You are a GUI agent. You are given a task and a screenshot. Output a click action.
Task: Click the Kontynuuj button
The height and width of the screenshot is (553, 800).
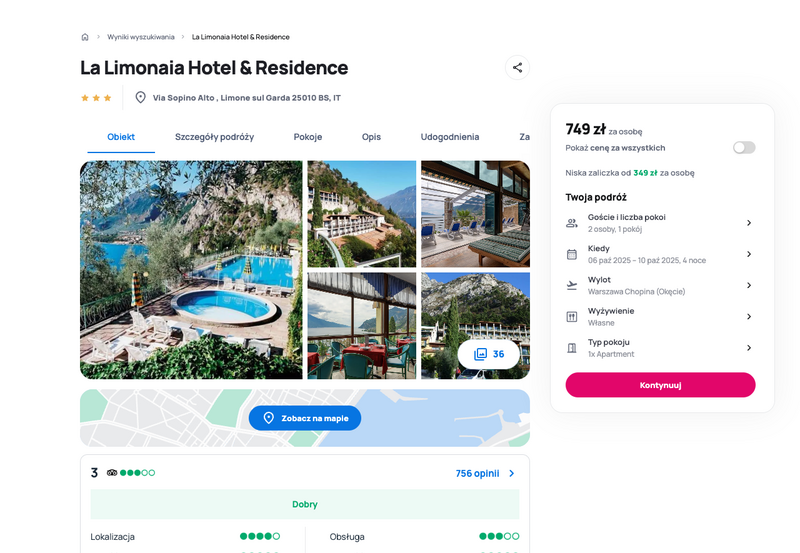click(660, 385)
